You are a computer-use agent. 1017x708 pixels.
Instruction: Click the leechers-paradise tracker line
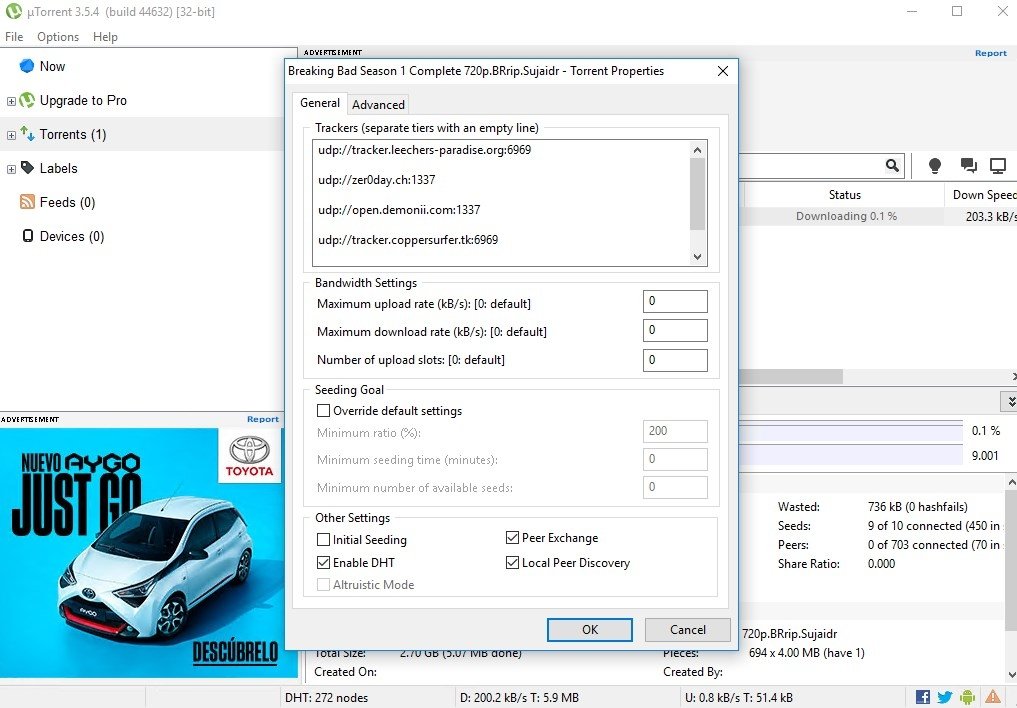tap(424, 150)
